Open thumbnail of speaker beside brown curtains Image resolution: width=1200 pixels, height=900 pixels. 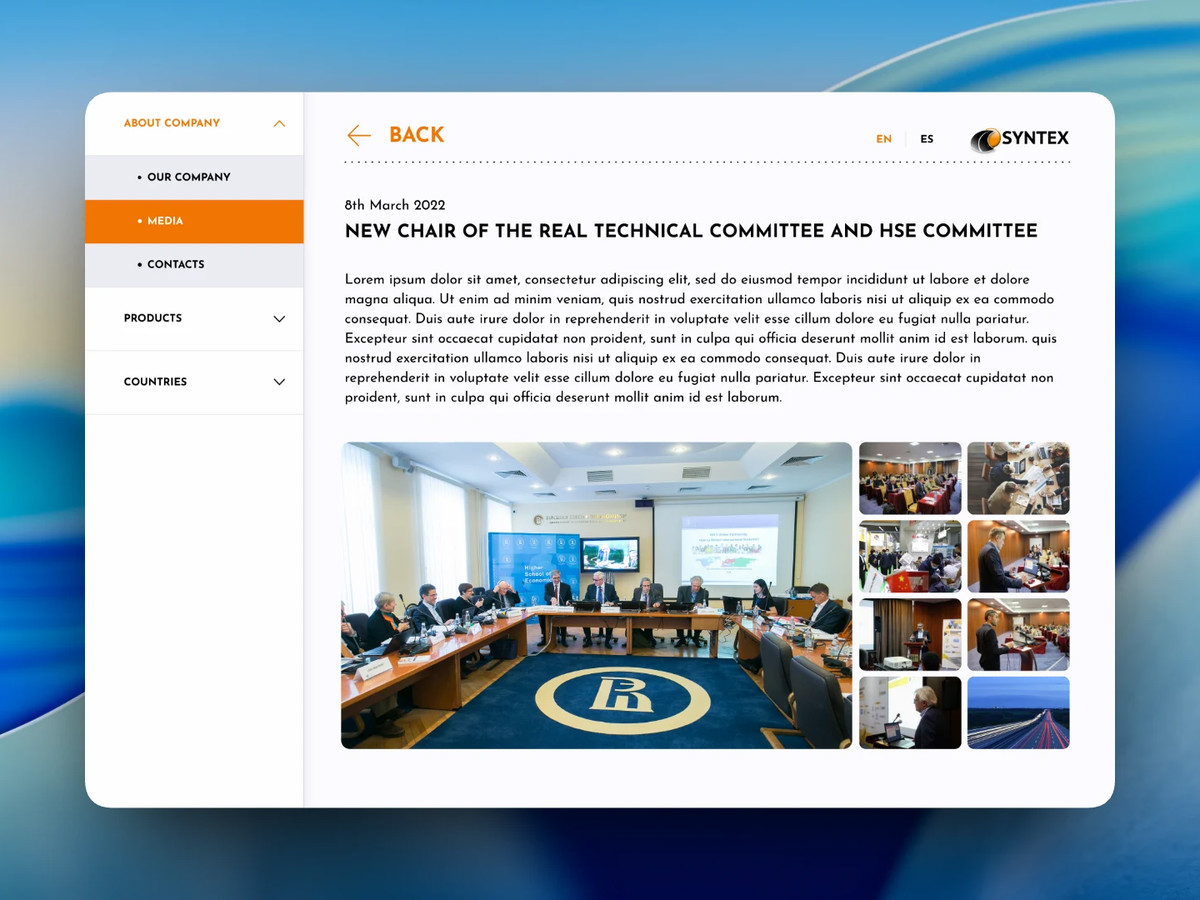click(910, 634)
